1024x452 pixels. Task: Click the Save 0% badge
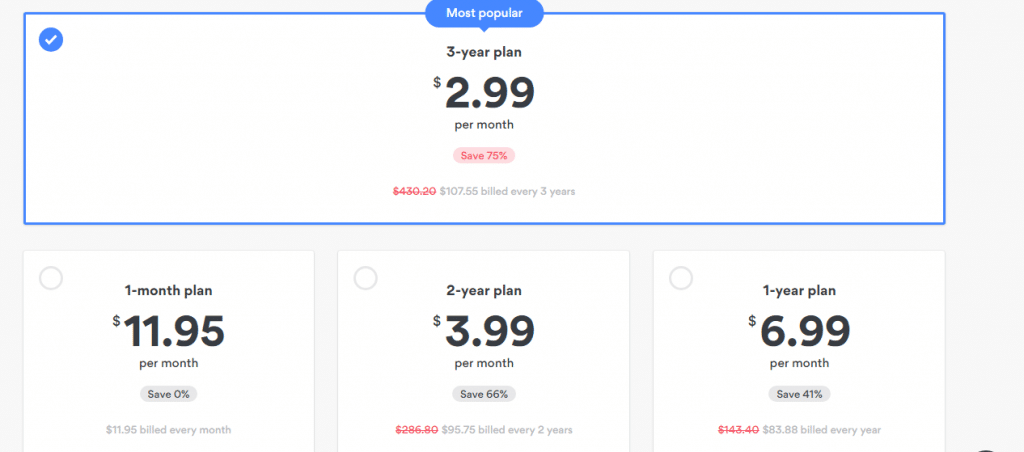pyautogui.click(x=168, y=394)
